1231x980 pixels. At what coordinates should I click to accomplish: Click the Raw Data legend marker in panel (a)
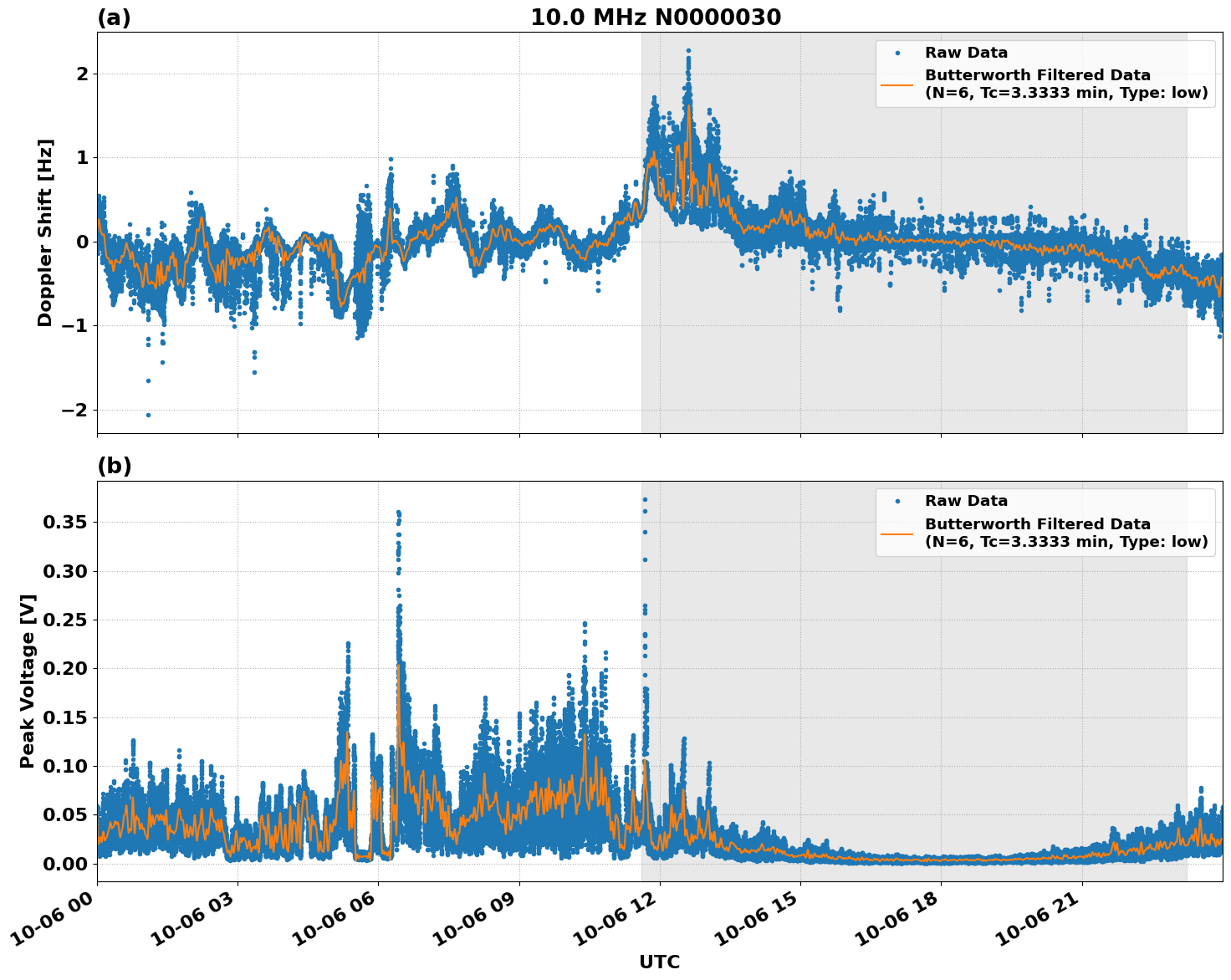click(899, 52)
